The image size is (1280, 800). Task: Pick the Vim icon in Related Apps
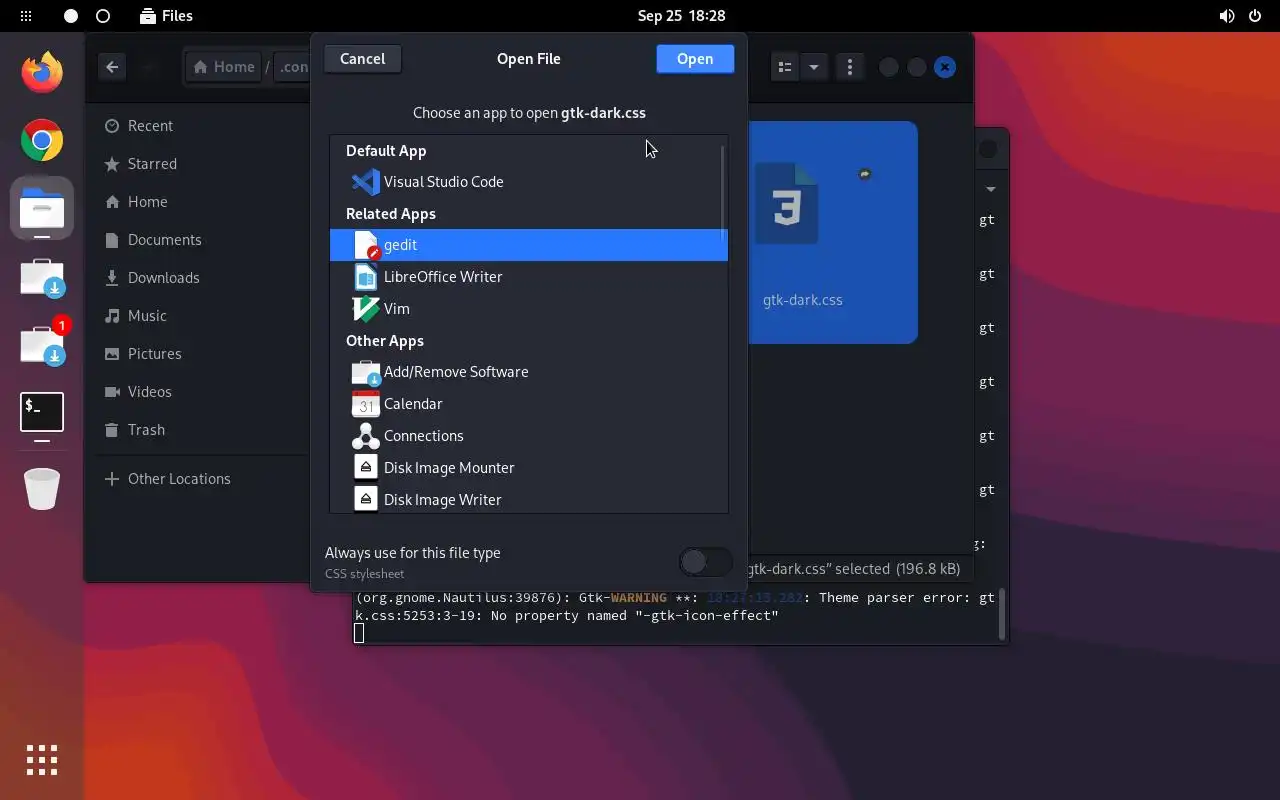click(x=366, y=309)
